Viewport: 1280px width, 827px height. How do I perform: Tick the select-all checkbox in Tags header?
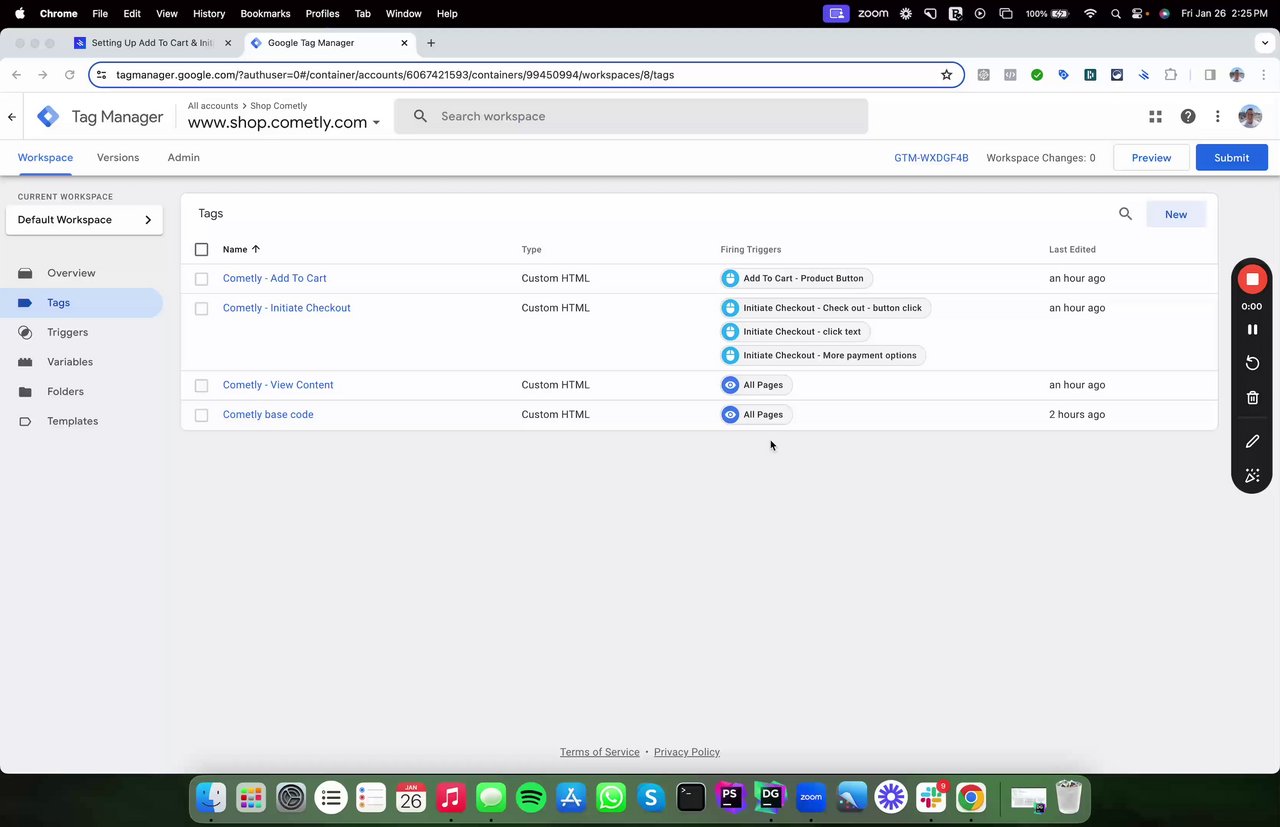click(201, 250)
